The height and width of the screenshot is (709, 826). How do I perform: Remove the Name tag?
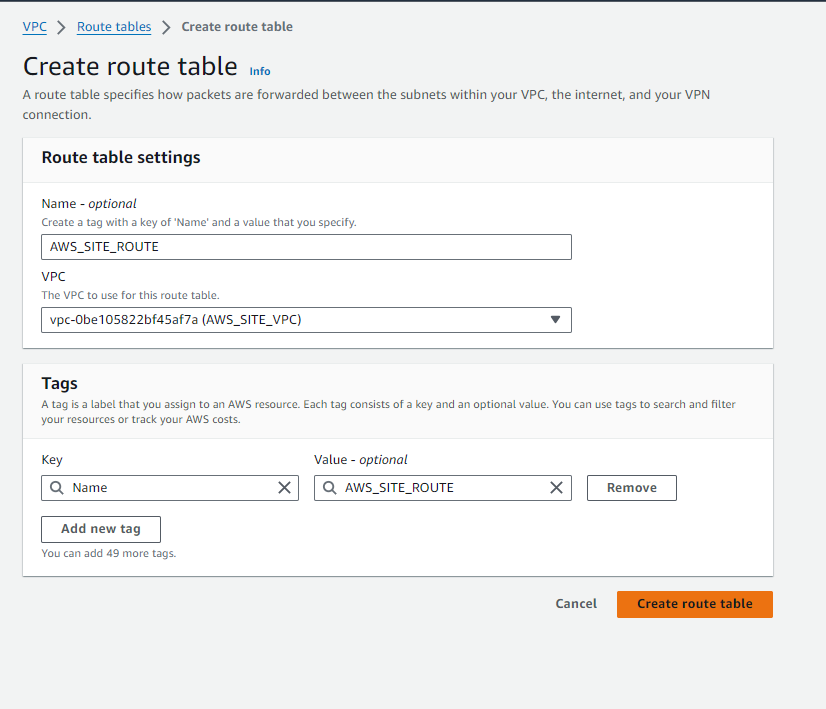632,488
